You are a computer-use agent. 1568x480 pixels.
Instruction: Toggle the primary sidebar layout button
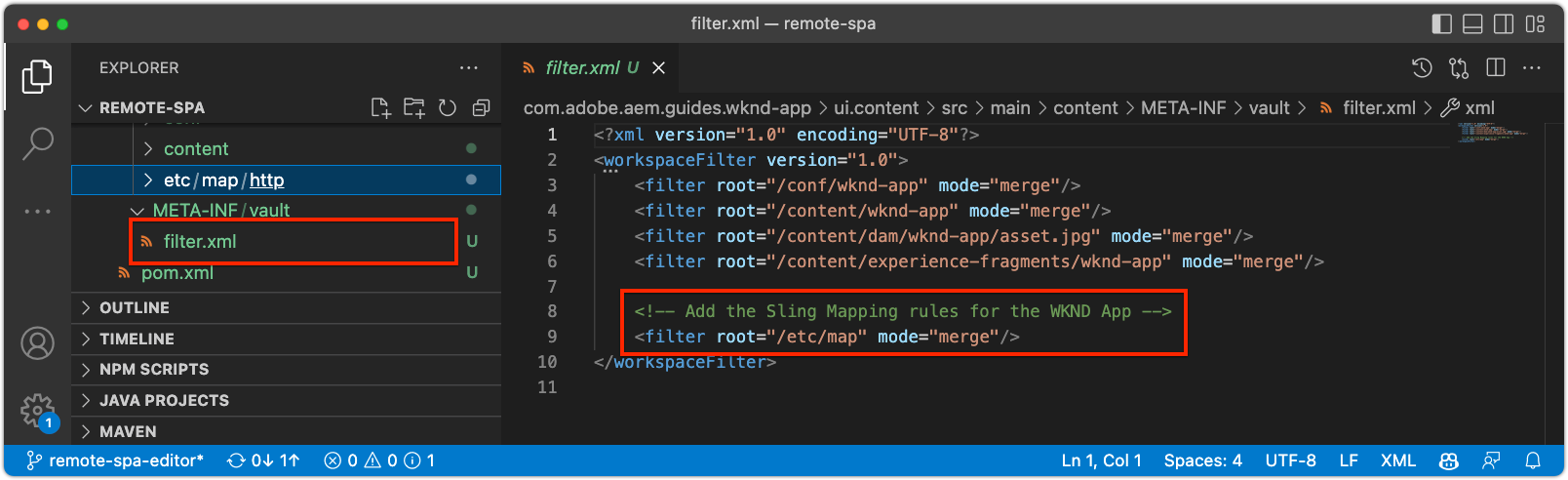[x=1441, y=23]
